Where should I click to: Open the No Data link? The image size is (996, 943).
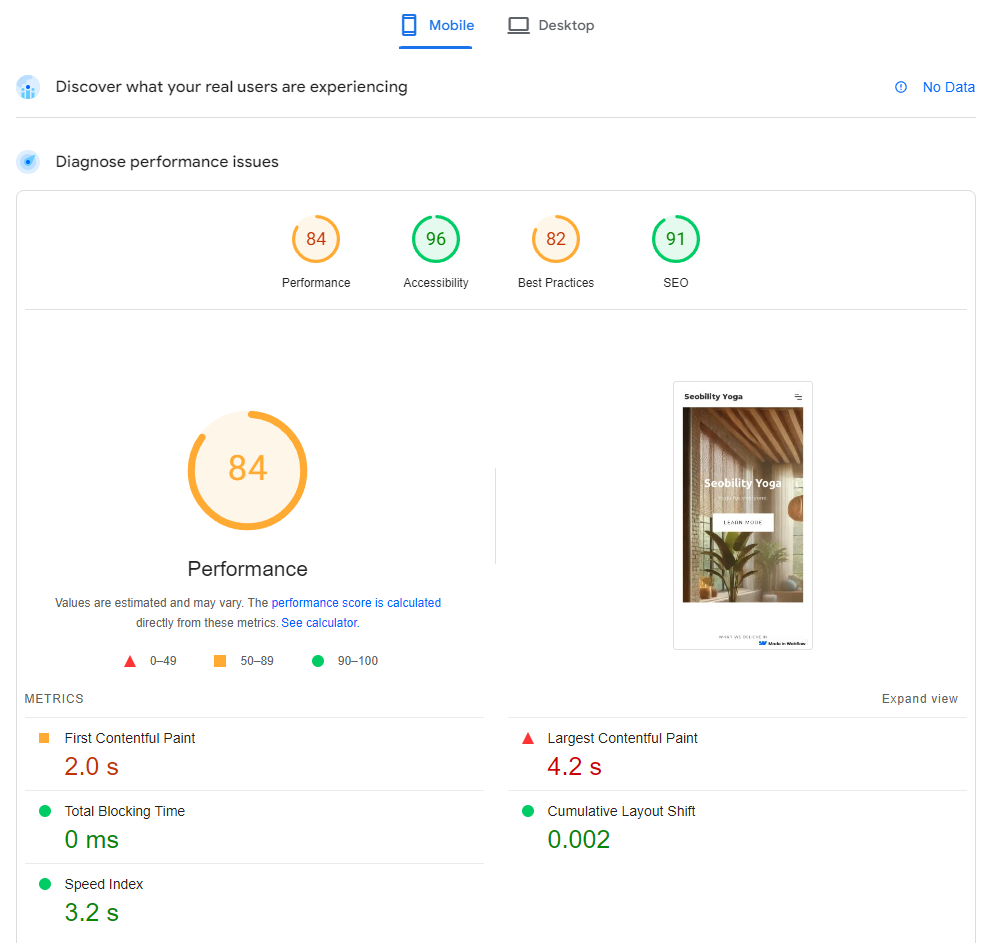[948, 87]
